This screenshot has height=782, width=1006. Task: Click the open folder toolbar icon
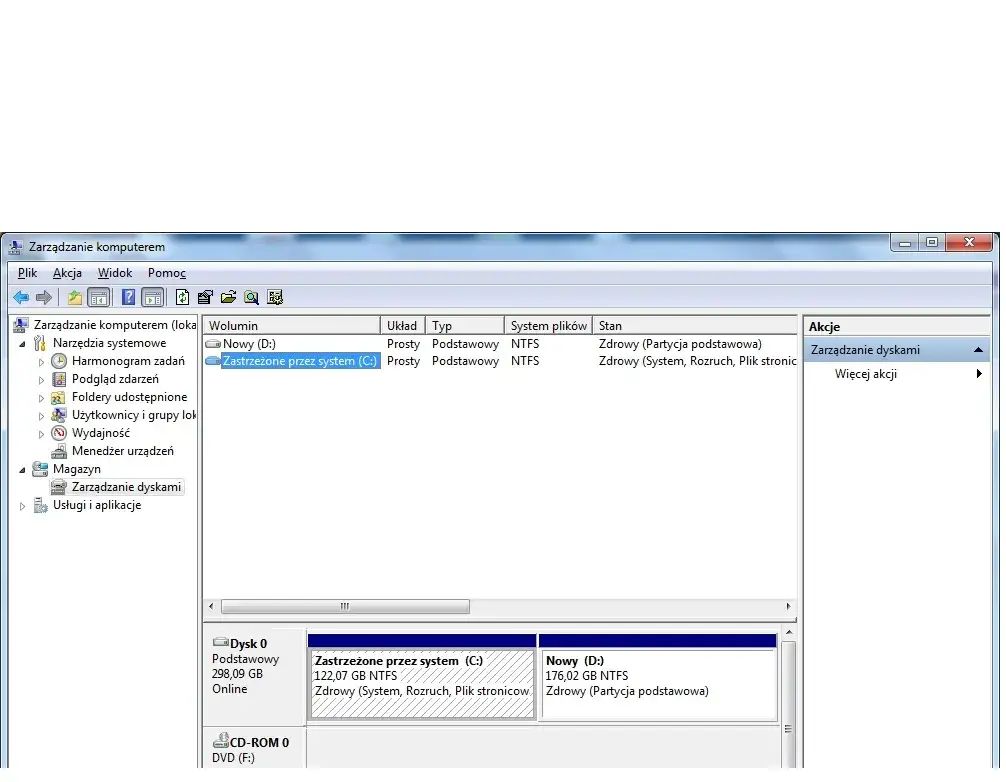click(x=228, y=297)
